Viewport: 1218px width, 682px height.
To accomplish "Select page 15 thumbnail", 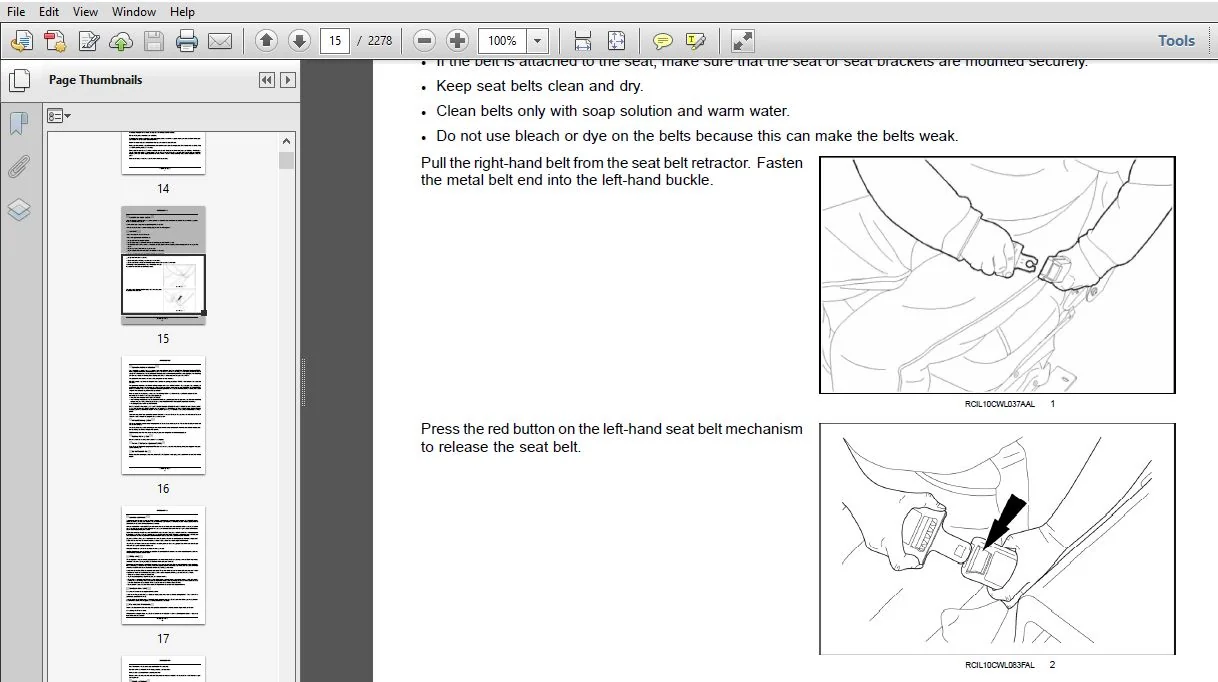I will coord(163,265).
